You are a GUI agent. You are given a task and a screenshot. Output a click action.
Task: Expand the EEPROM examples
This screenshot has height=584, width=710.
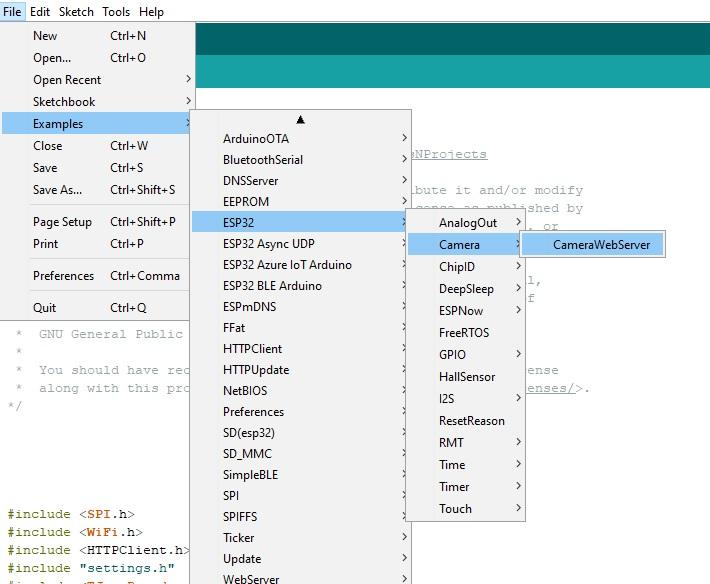pos(301,201)
